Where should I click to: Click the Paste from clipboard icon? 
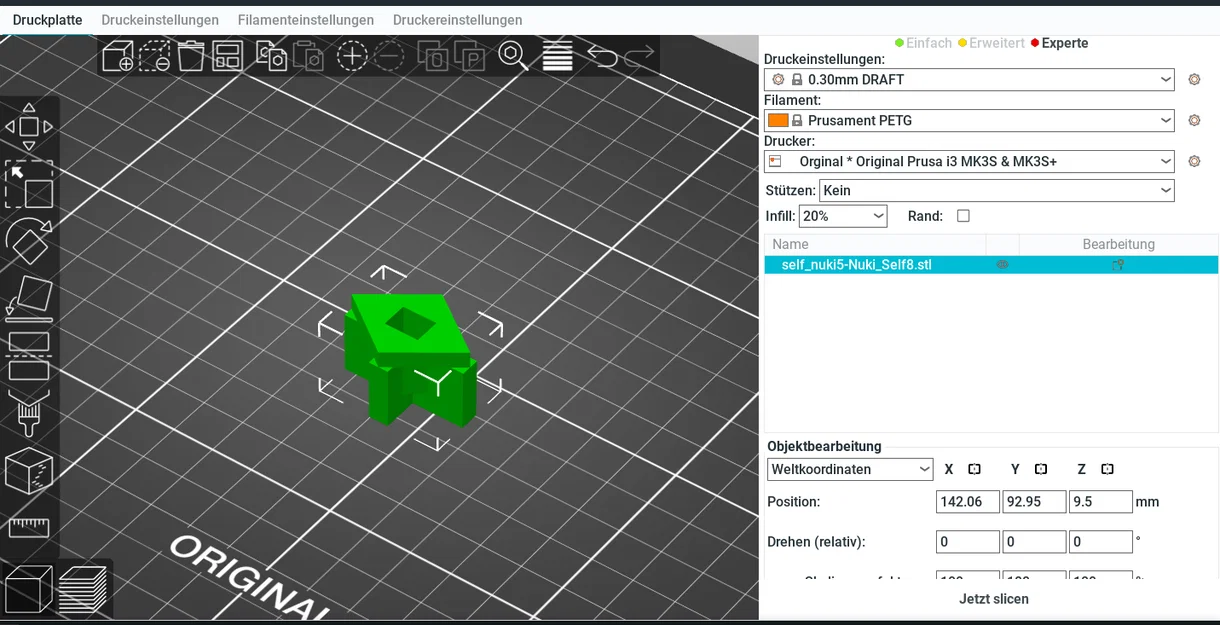(308, 56)
